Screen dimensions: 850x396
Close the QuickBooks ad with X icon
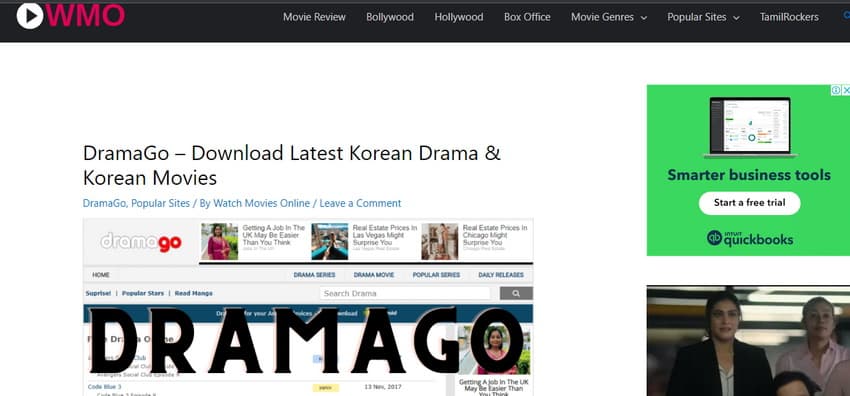[x=846, y=90]
